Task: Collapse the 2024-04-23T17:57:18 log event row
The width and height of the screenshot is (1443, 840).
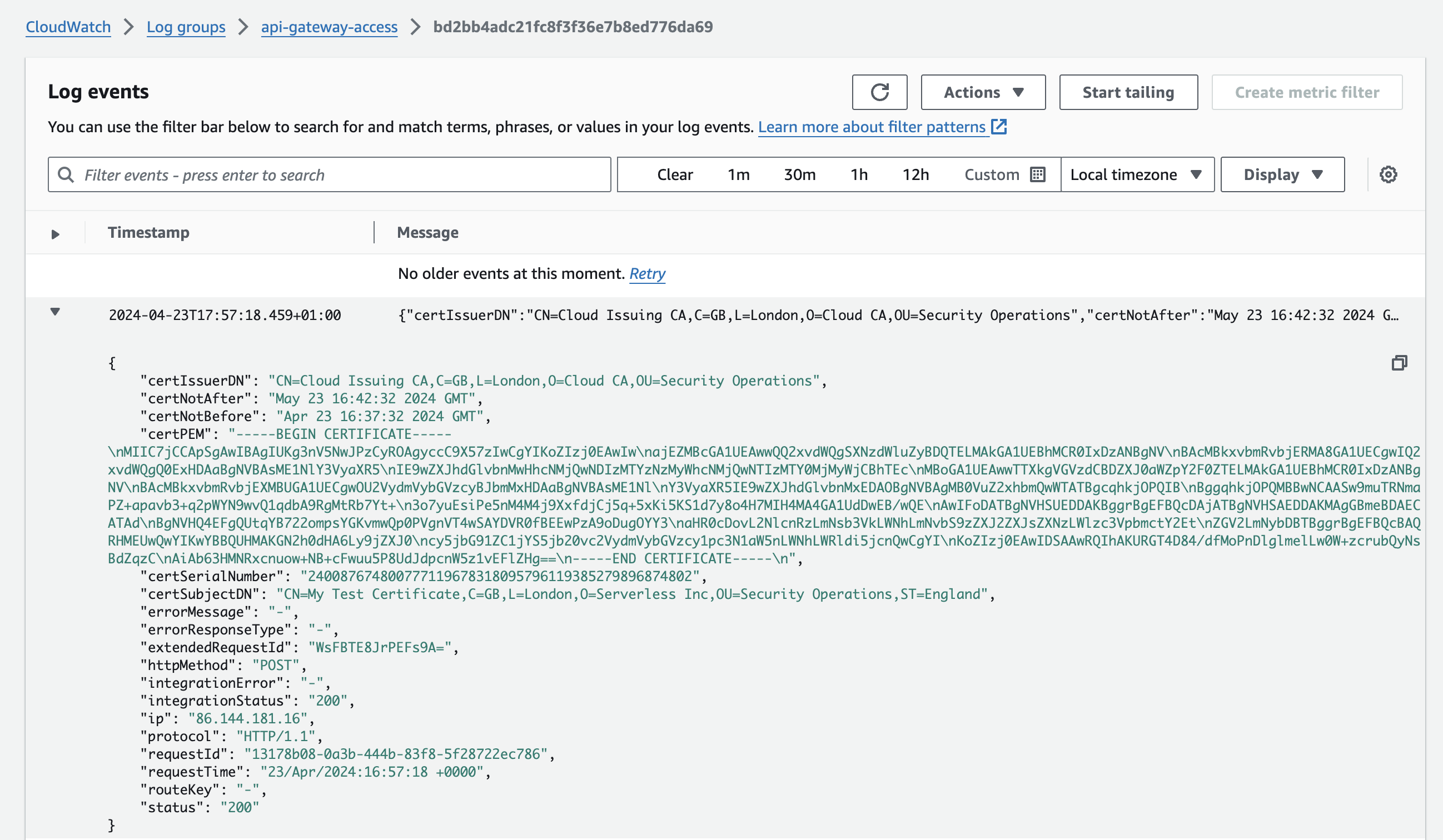Action: (x=55, y=312)
